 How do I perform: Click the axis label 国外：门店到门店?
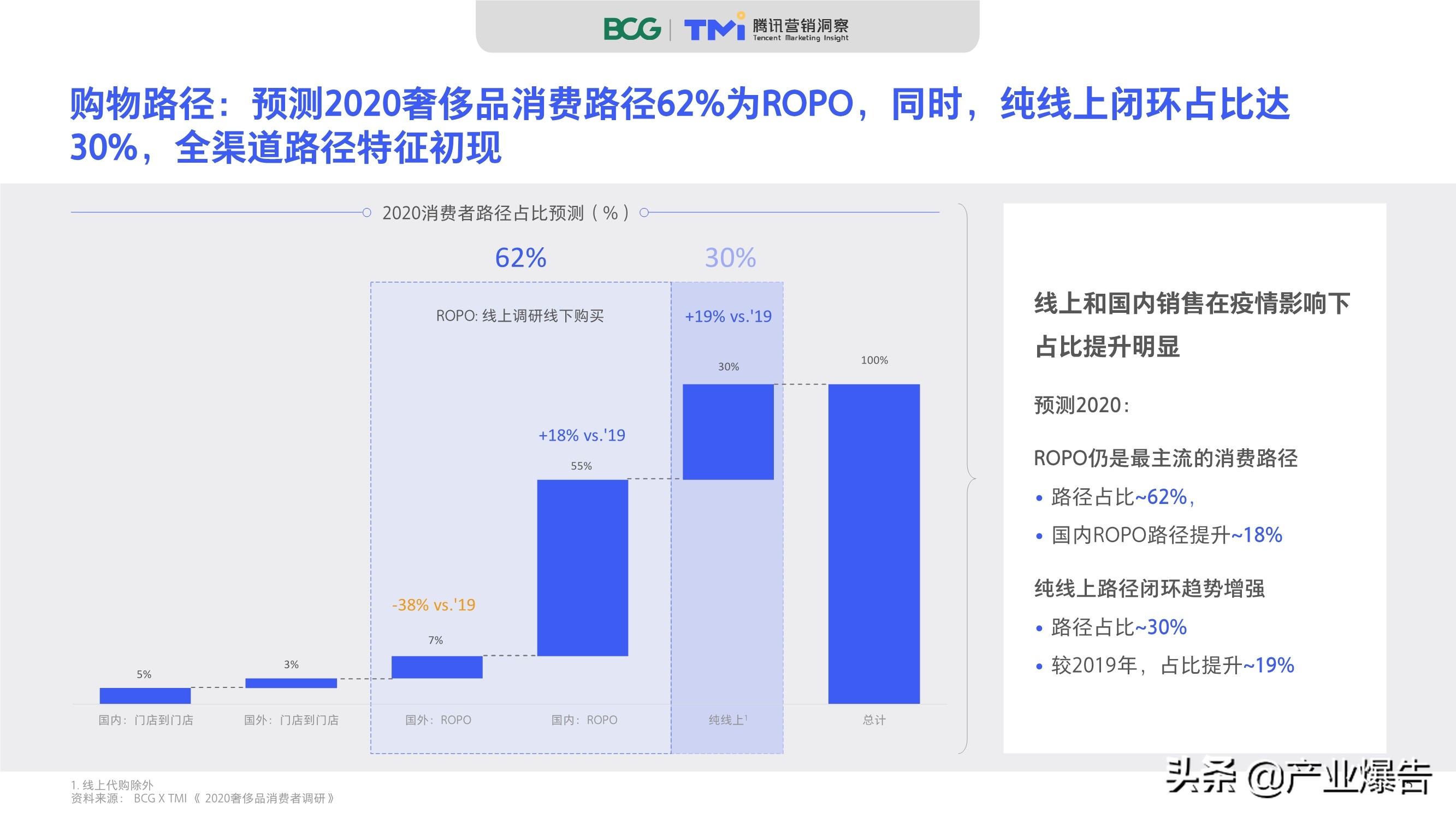[x=291, y=720]
